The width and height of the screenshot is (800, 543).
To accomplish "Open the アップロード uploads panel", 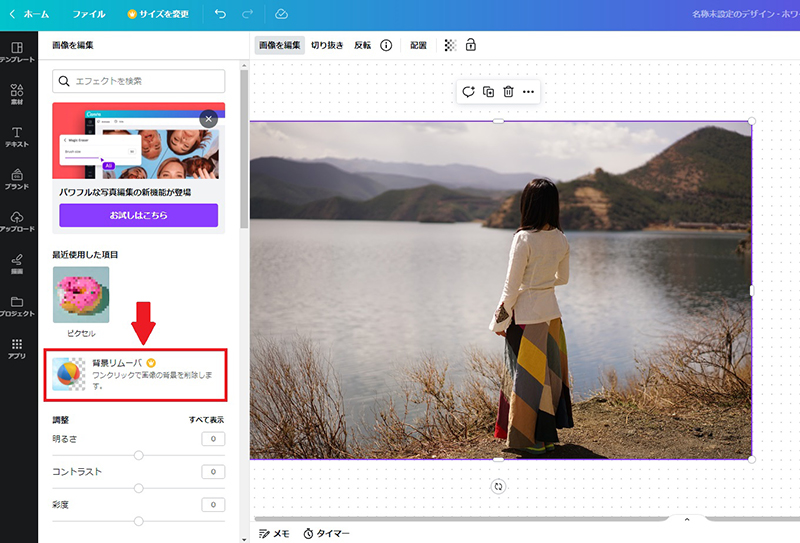I will click(x=17, y=221).
